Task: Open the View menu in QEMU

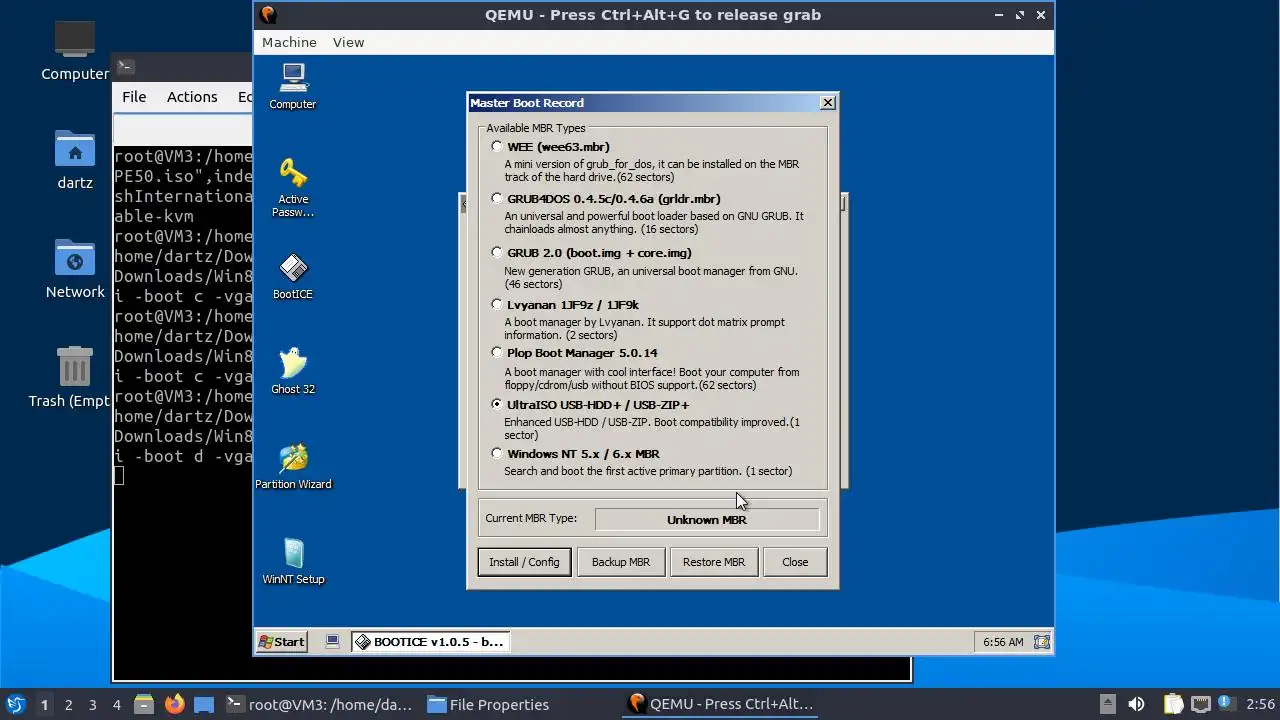Action: click(x=349, y=42)
